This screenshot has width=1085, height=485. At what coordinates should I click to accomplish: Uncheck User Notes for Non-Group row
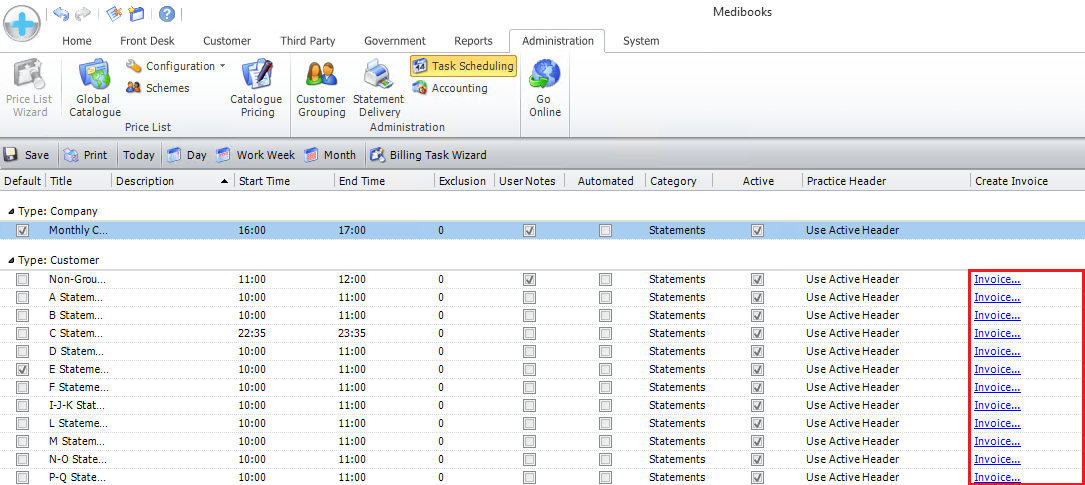[x=529, y=279]
